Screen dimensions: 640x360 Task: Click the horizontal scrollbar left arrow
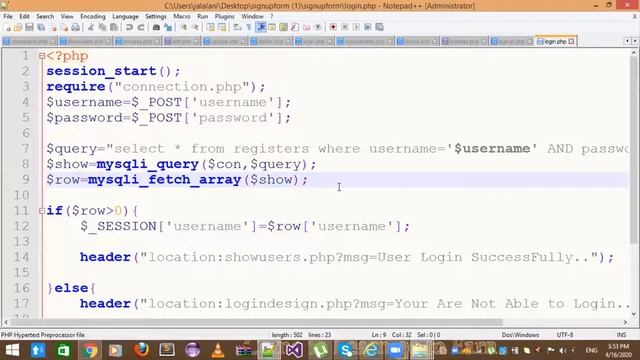coord(6,322)
